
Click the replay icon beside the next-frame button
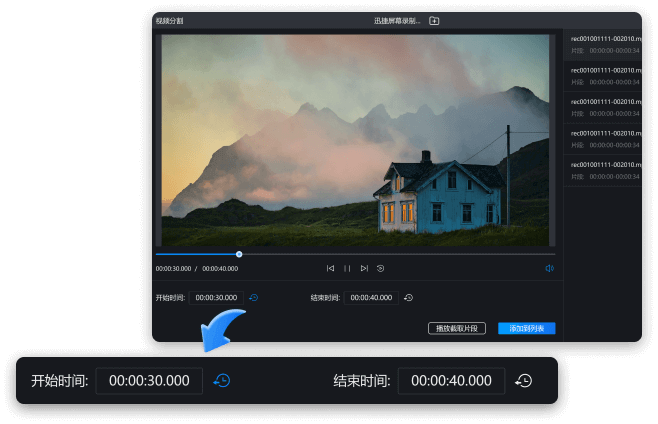pyautogui.click(x=381, y=268)
